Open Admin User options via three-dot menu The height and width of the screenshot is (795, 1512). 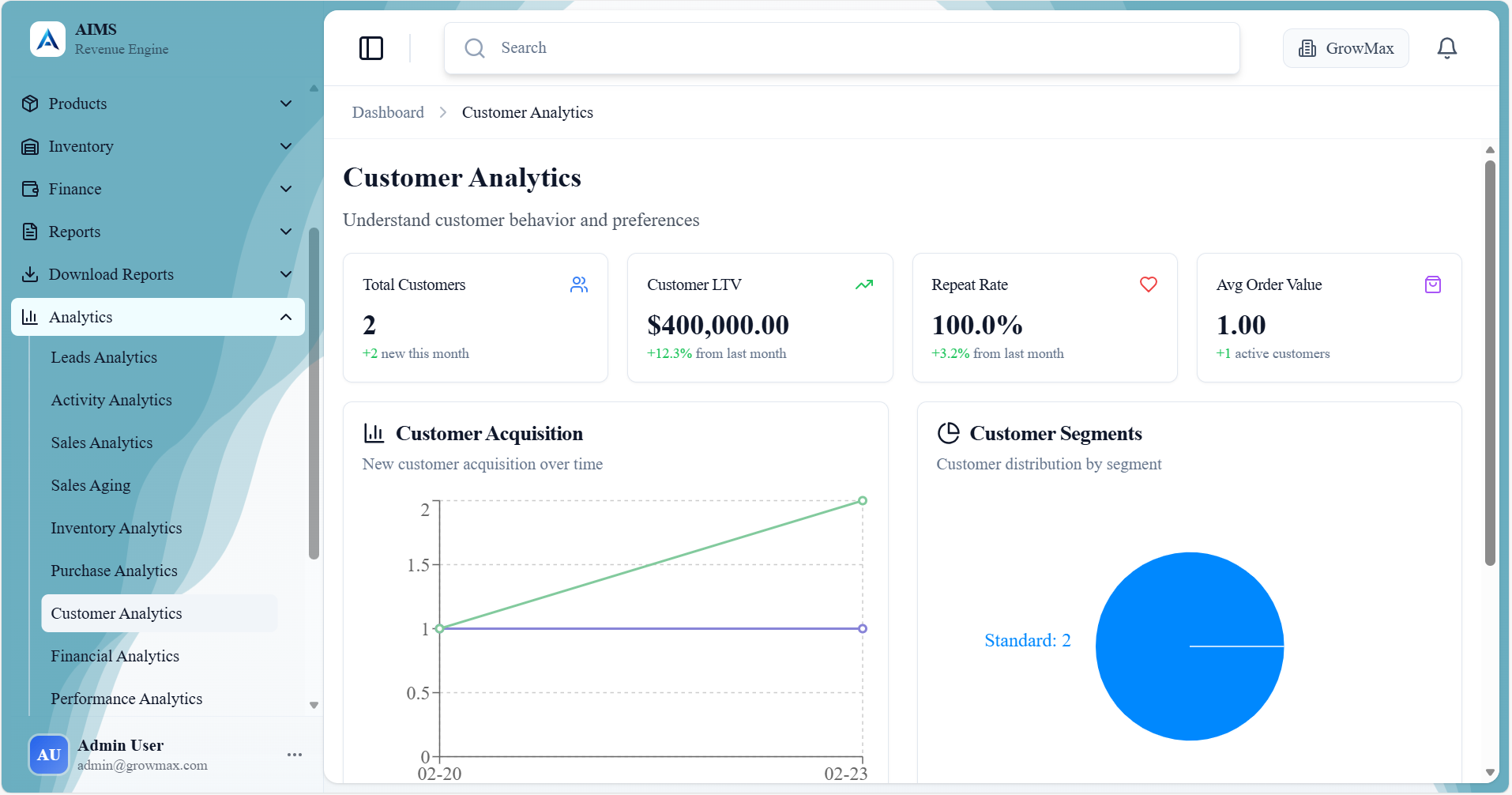294,754
